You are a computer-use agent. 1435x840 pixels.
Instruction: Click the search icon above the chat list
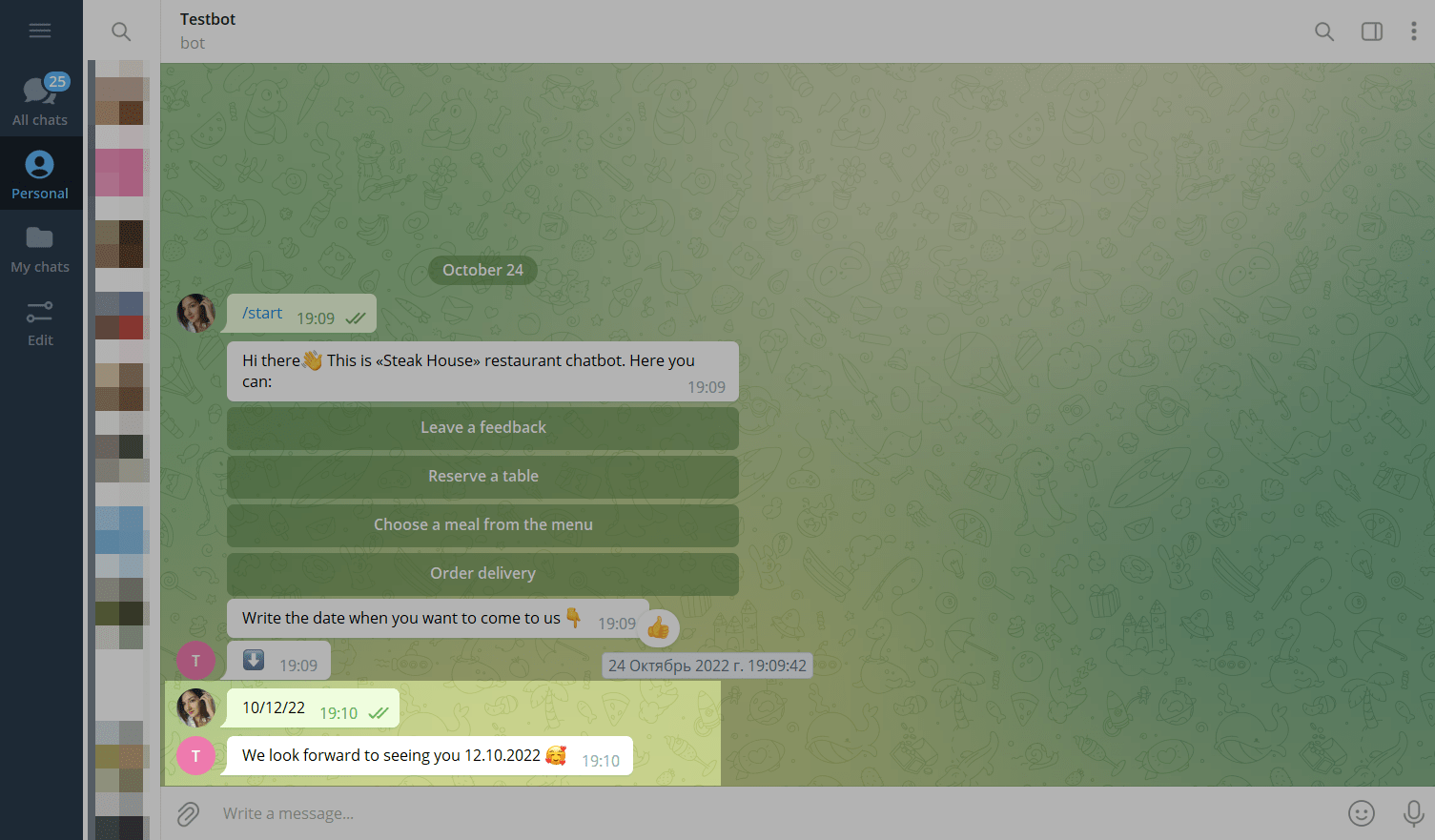[121, 31]
